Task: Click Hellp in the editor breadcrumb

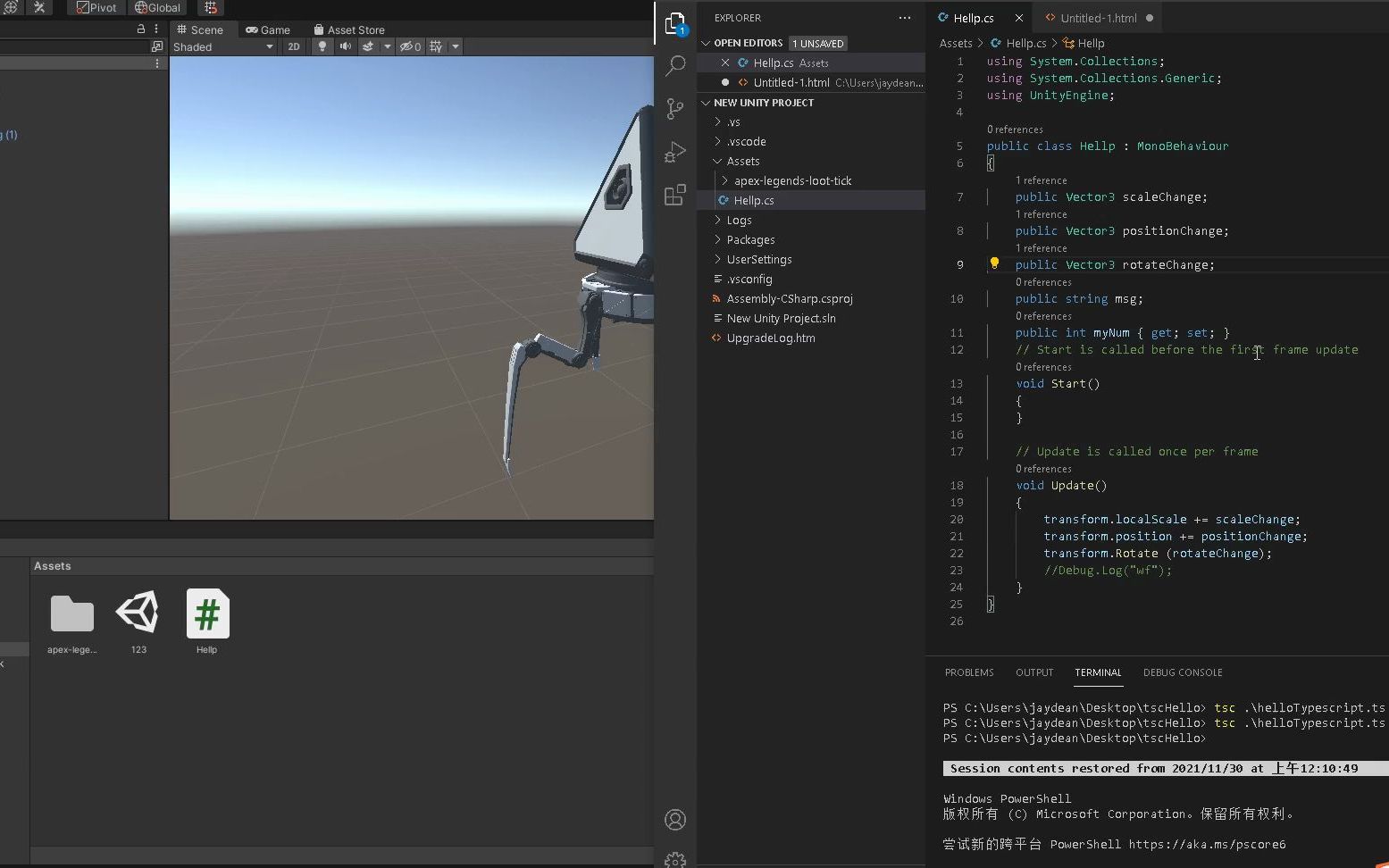Action: point(1091,43)
